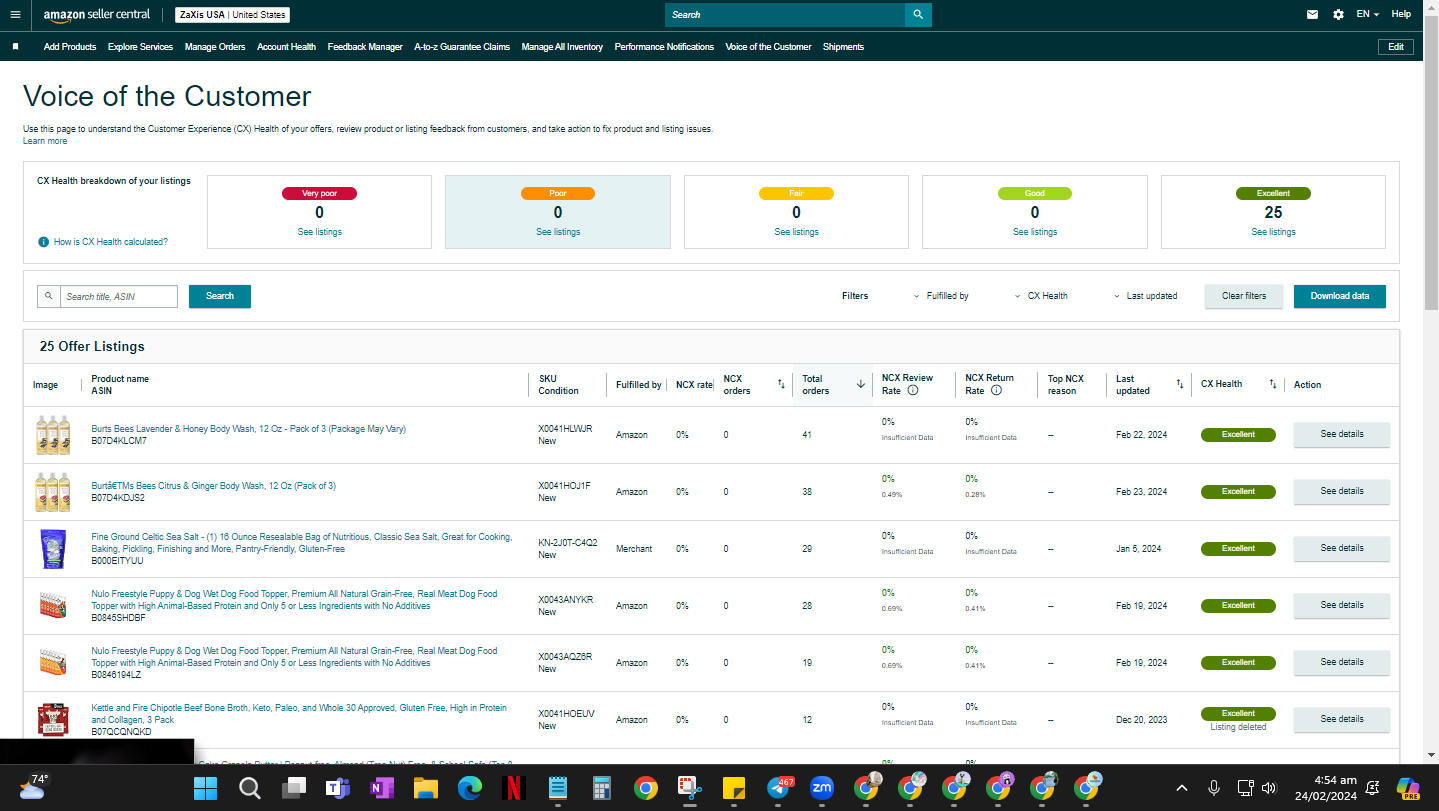This screenshot has width=1439, height=811.
Task: Expand the Last updated filter dropdown
Action: tap(1146, 296)
